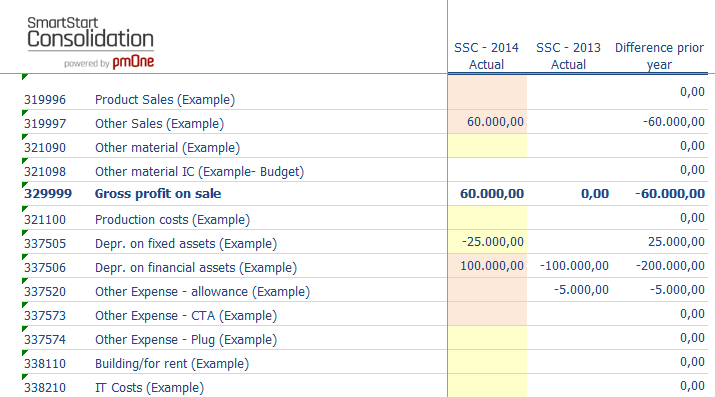
Task: Select the -25.000,00 cell for fixed assets
Action: click(x=487, y=242)
